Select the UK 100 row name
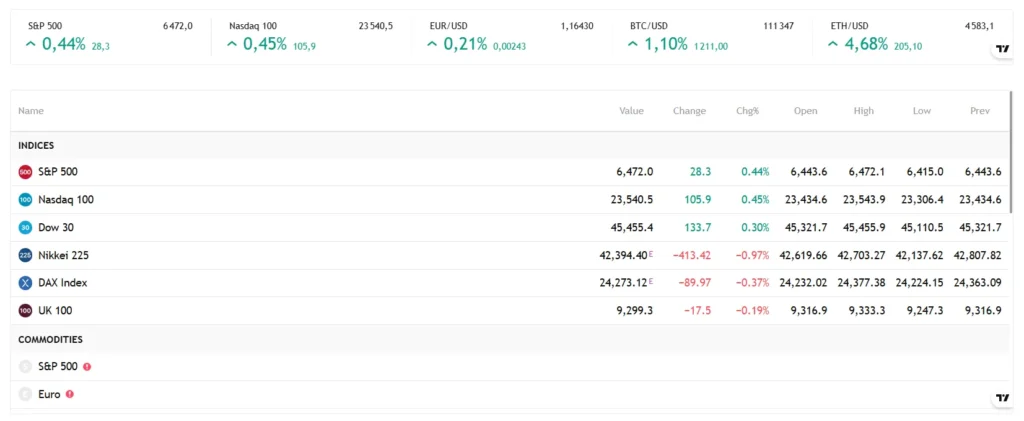This screenshot has height=421, width=1024. point(55,311)
